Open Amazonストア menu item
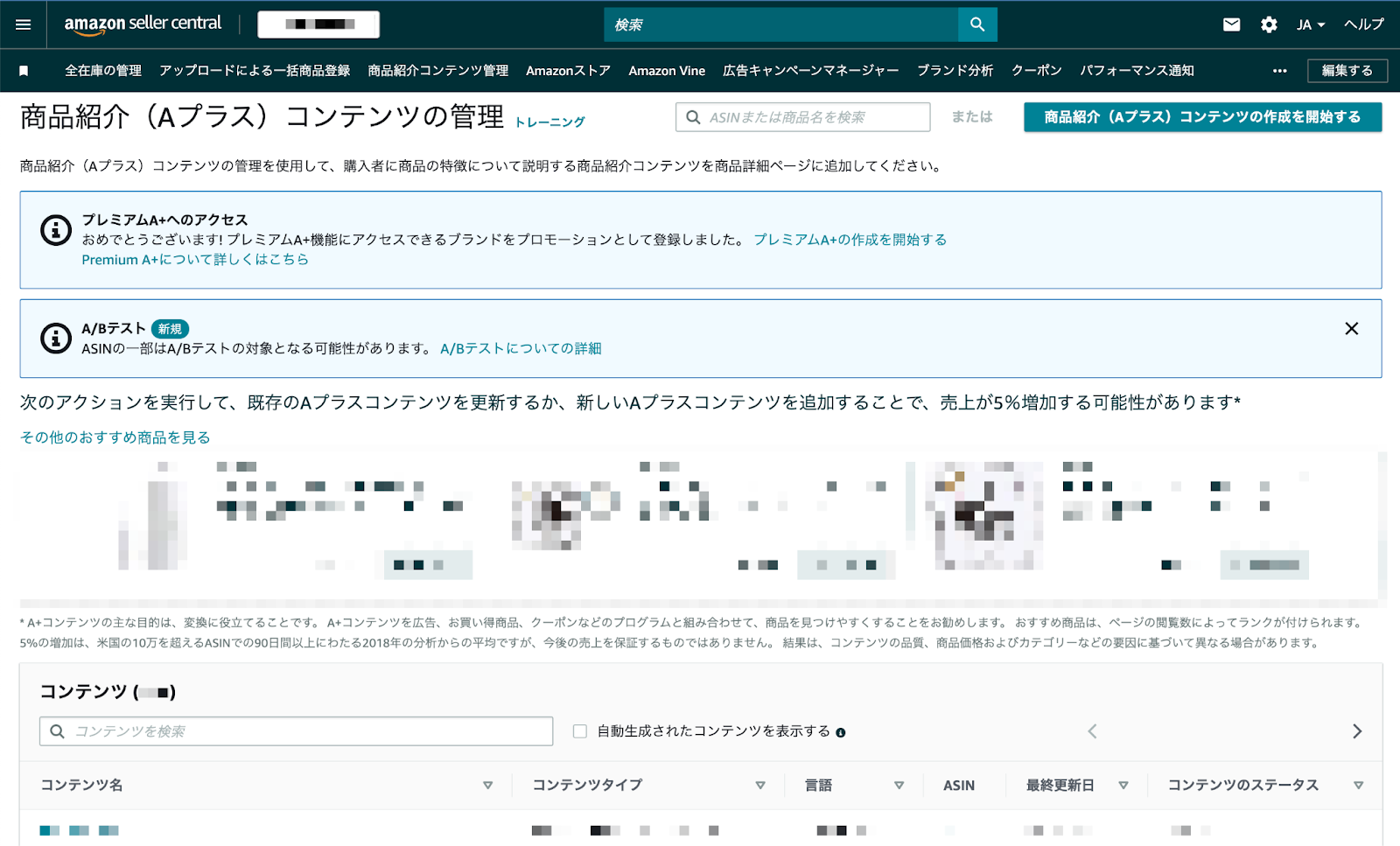The image size is (1400, 846). (x=568, y=71)
